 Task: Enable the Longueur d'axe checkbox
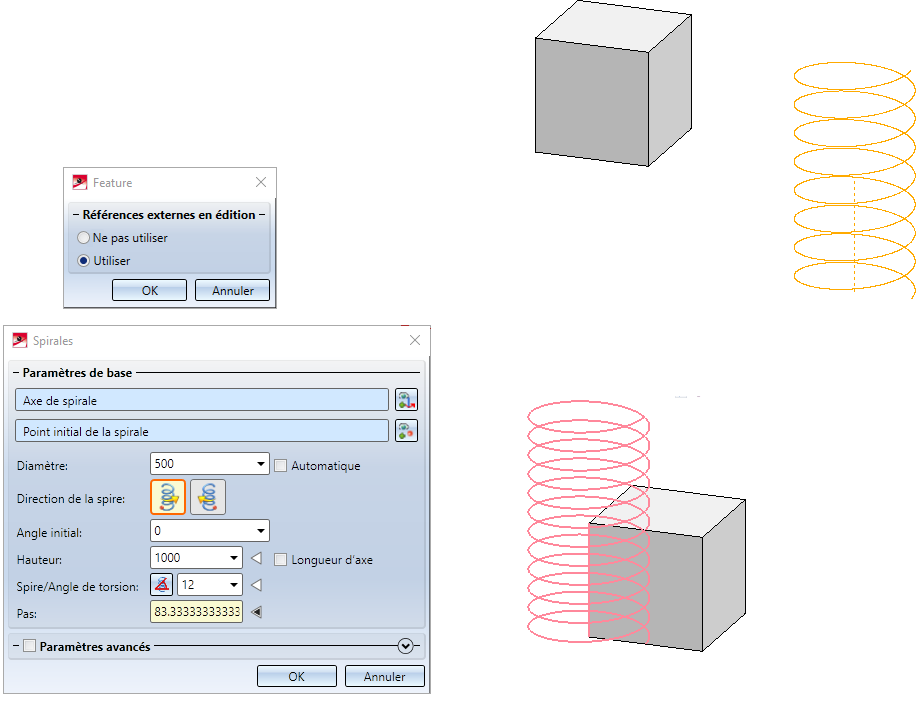tap(280, 560)
